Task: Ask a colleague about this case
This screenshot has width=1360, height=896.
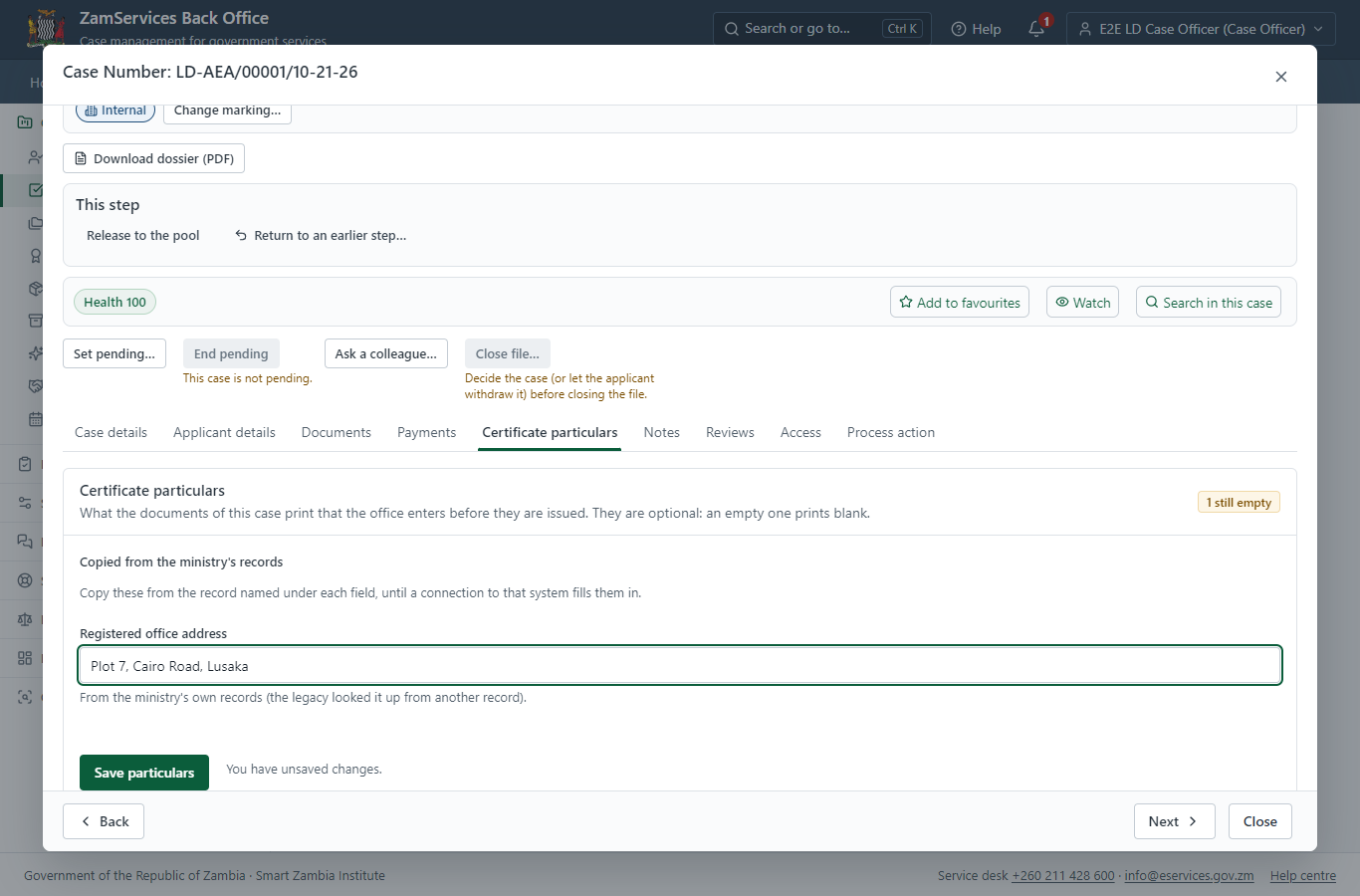Action: (386, 353)
